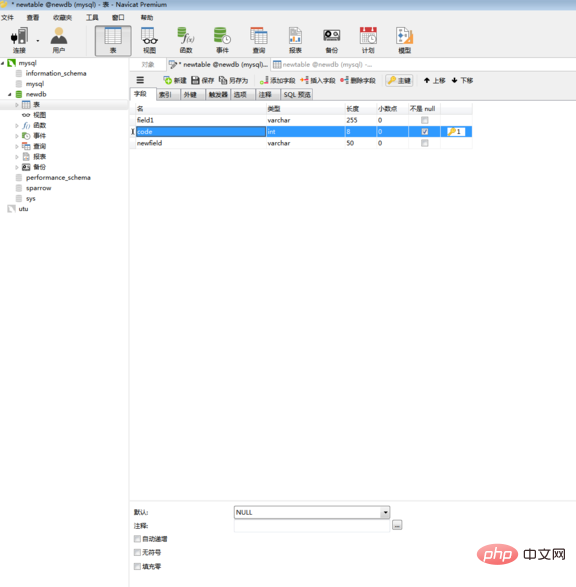Open the Tools (工具) menu
Viewport: 576px width, 587px height.
pos(92,18)
